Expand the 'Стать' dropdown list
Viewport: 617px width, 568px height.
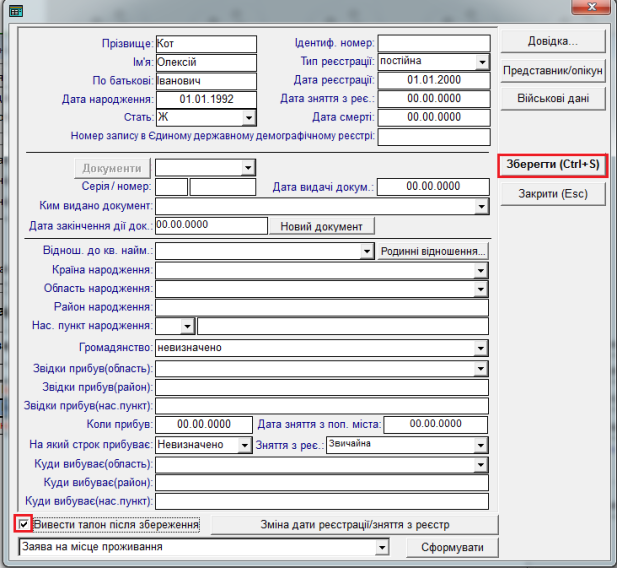click(x=249, y=118)
